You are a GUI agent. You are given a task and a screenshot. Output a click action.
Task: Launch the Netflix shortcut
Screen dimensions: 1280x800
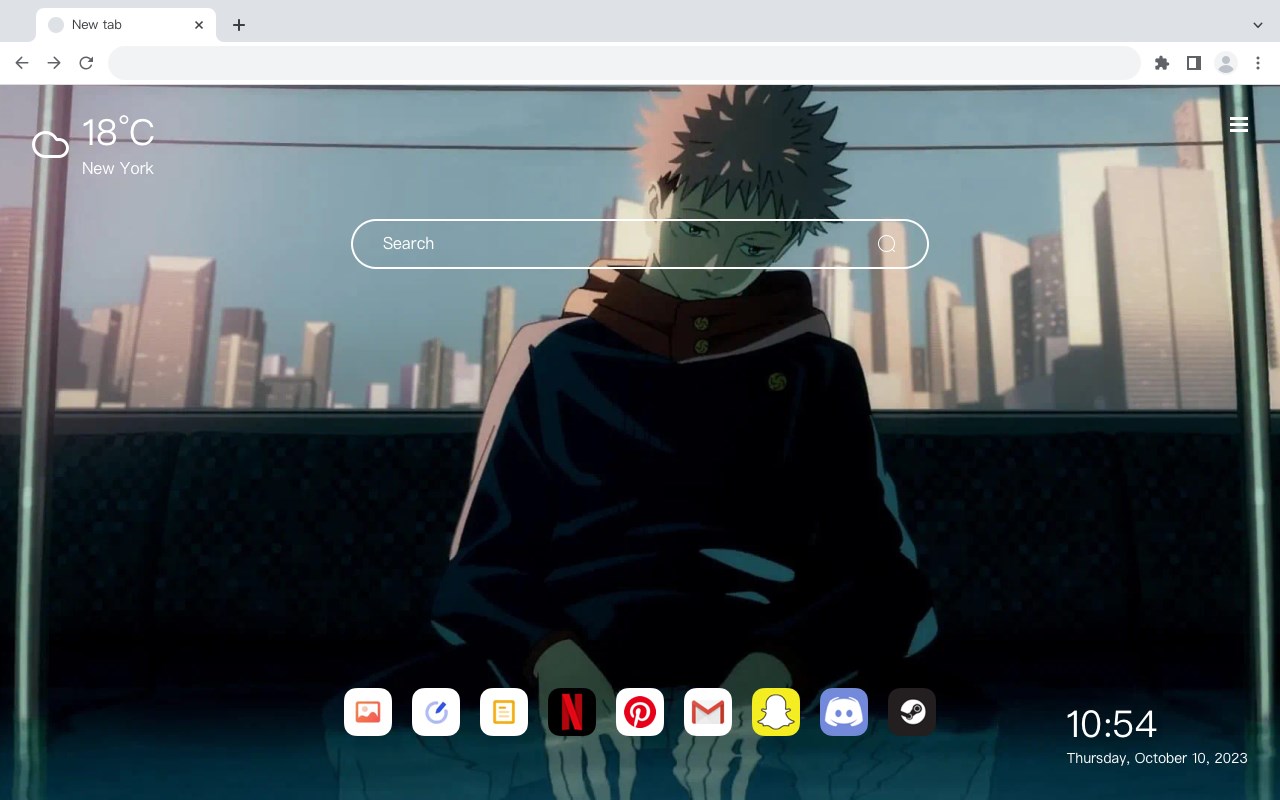[x=572, y=712]
